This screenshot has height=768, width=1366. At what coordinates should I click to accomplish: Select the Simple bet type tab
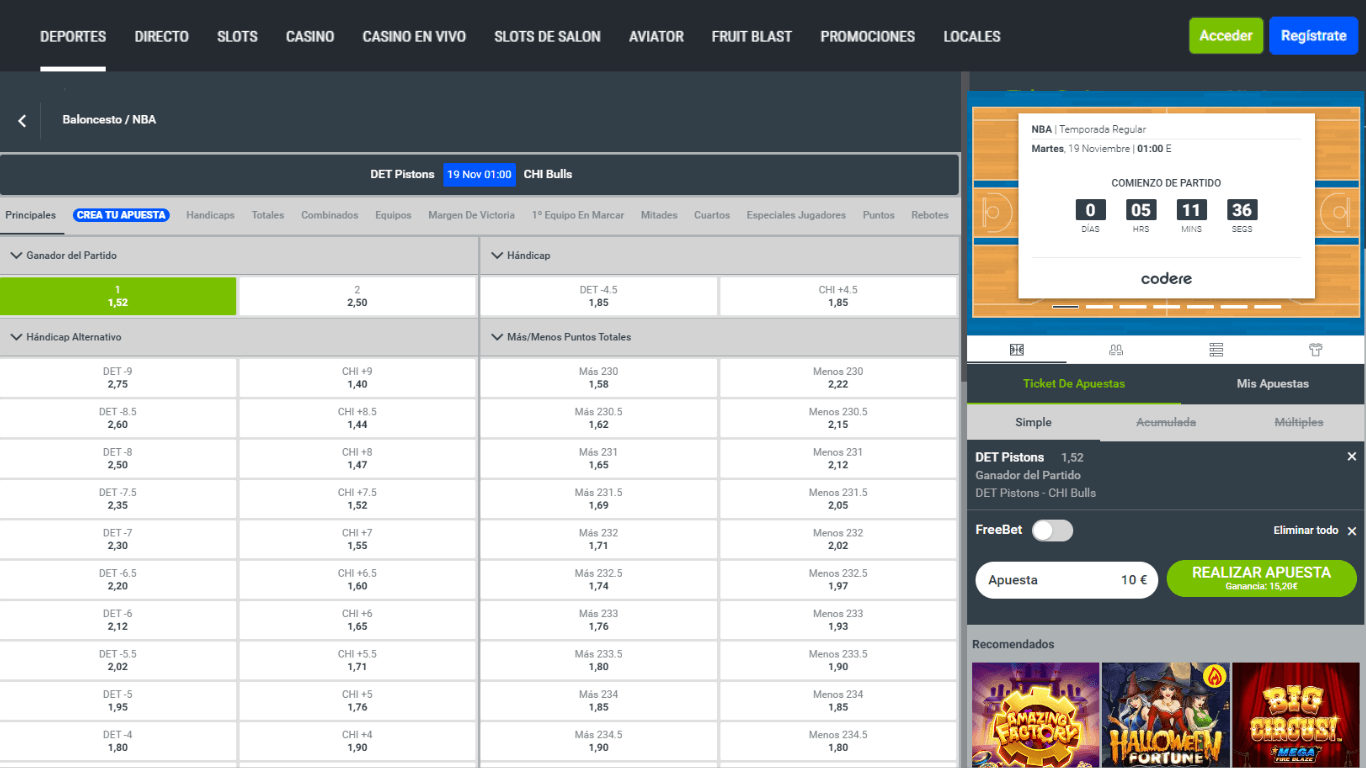click(1034, 422)
